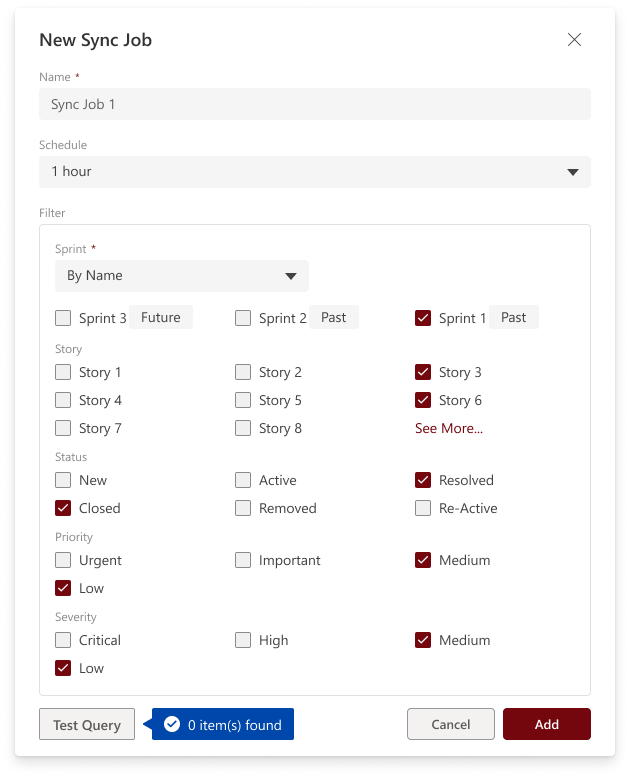Toggle the High severity checkbox

pos(243,640)
